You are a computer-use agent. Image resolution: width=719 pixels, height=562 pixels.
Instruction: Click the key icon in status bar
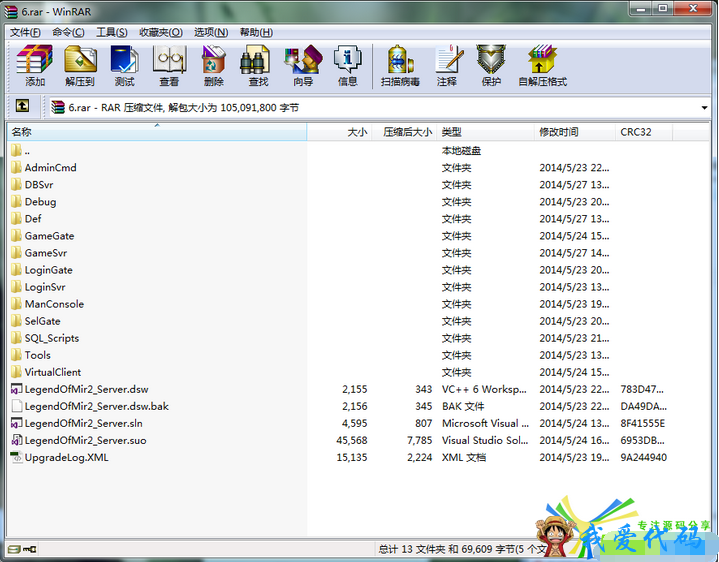point(30,549)
